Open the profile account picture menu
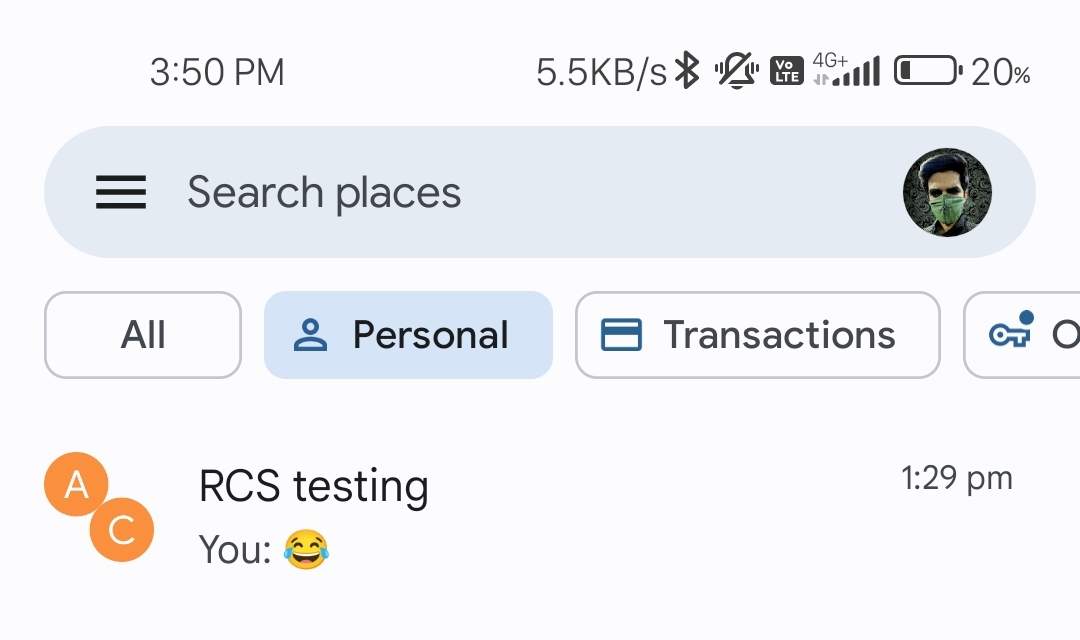Screen dimensions: 1080x640 tap(946, 192)
